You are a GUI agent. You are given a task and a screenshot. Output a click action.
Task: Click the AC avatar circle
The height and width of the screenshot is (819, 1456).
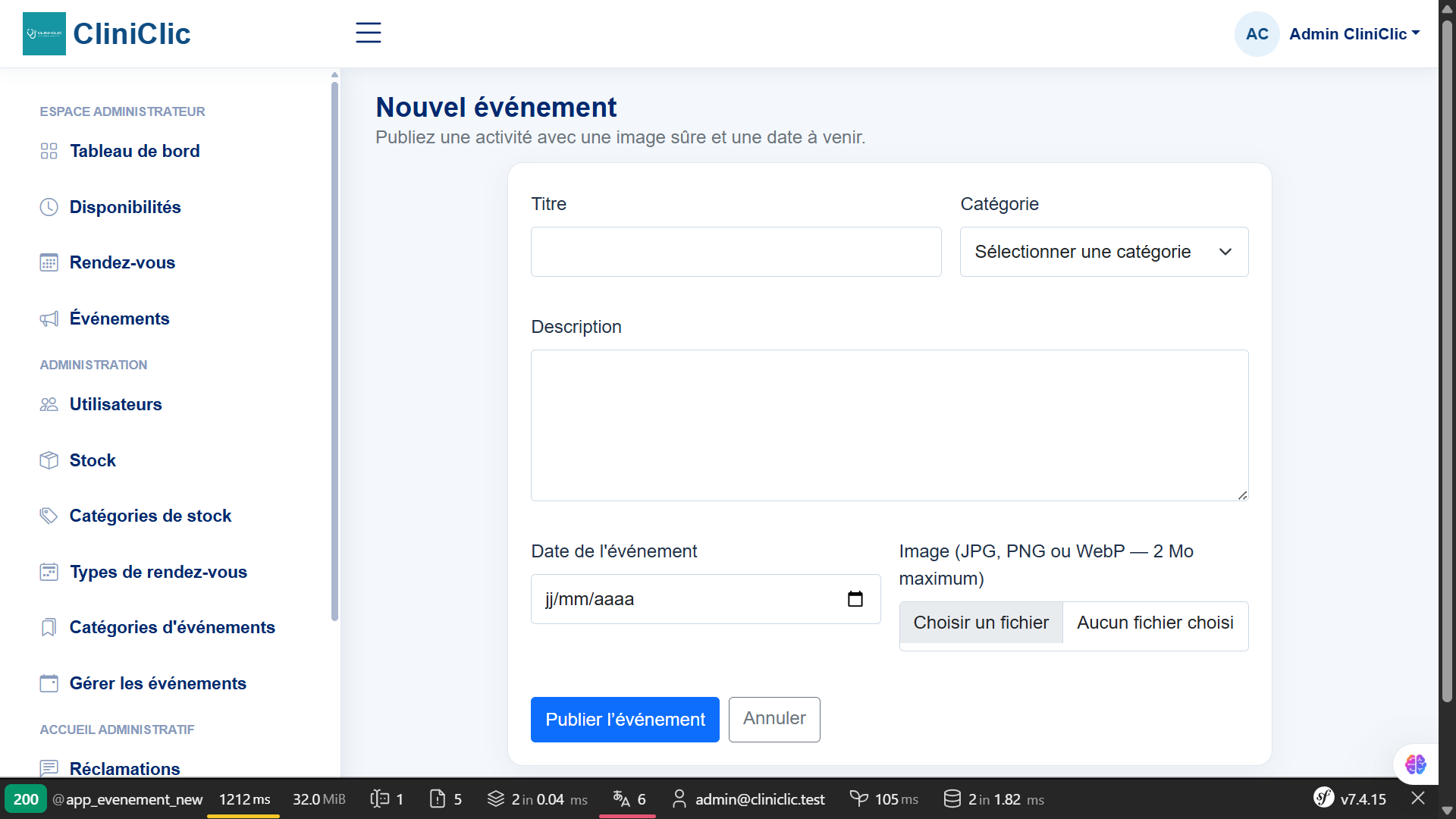tap(1257, 34)
